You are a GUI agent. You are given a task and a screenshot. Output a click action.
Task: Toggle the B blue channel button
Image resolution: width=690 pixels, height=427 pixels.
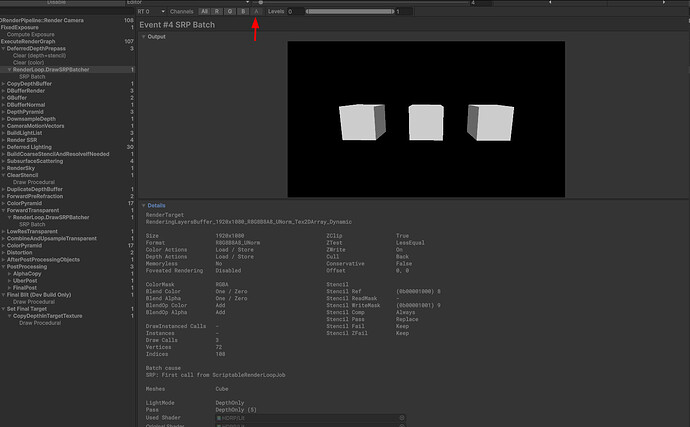(x=244, y=11)
